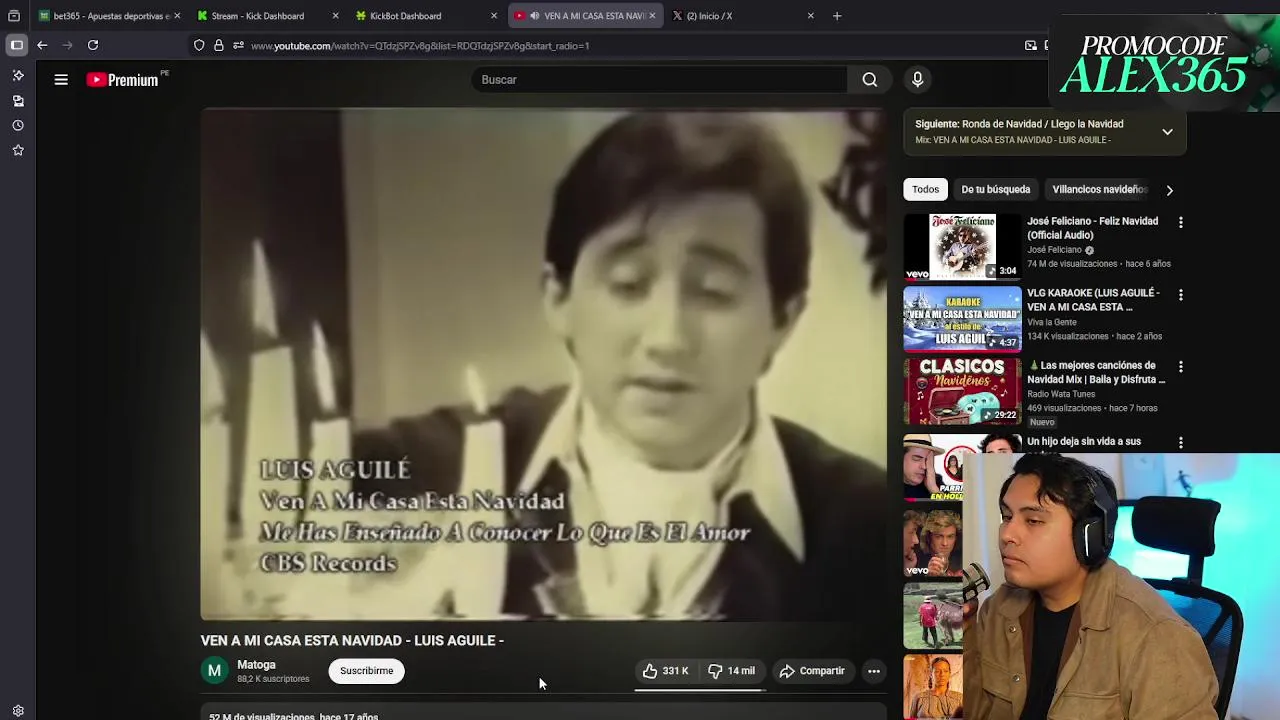Click the video player to pause
This screenshot has height=720, width=1280.
(543, 365)
